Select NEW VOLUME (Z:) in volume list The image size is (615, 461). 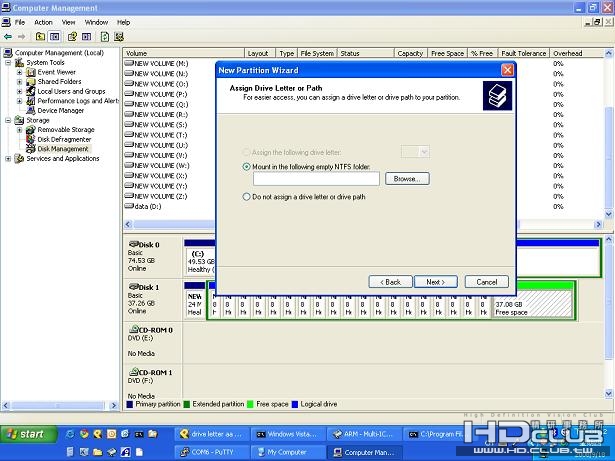click(x=156, y=196)
